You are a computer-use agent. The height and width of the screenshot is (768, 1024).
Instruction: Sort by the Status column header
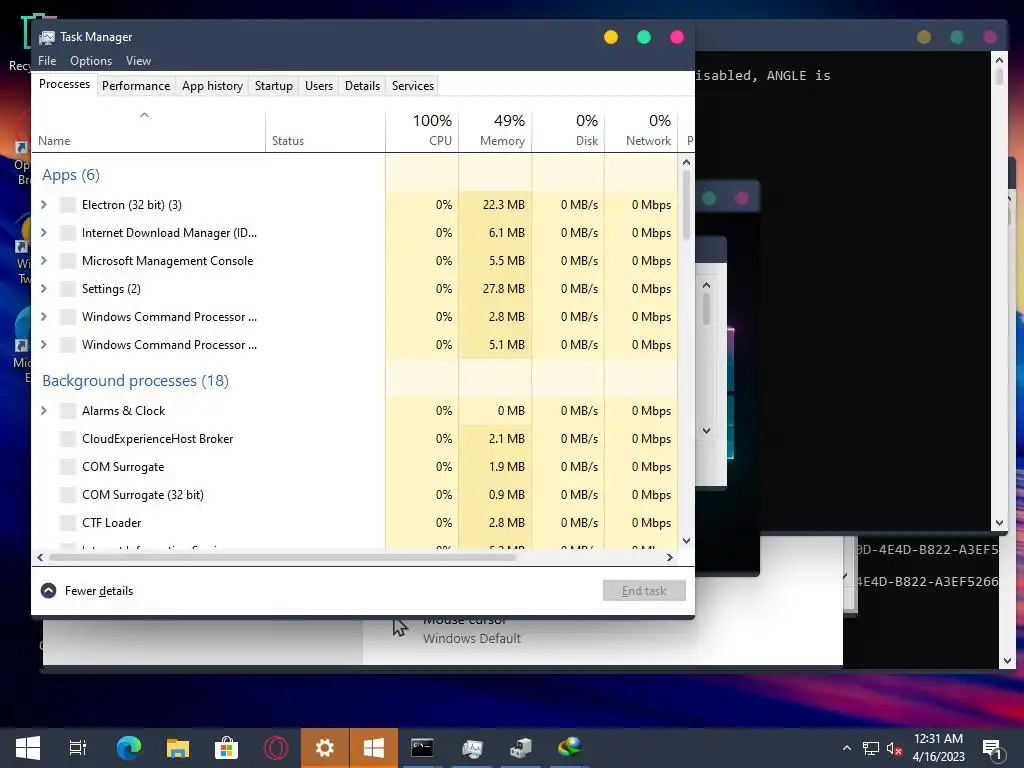tap(325, 131)
